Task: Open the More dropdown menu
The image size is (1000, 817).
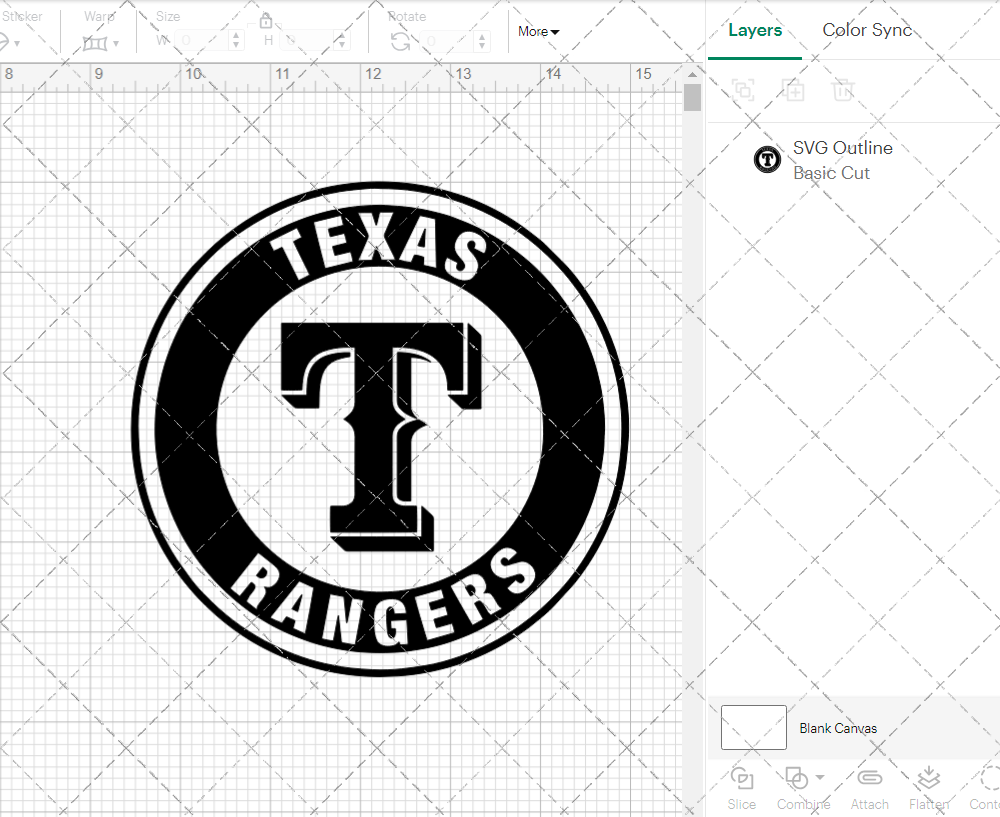Action: pos(538,32)
